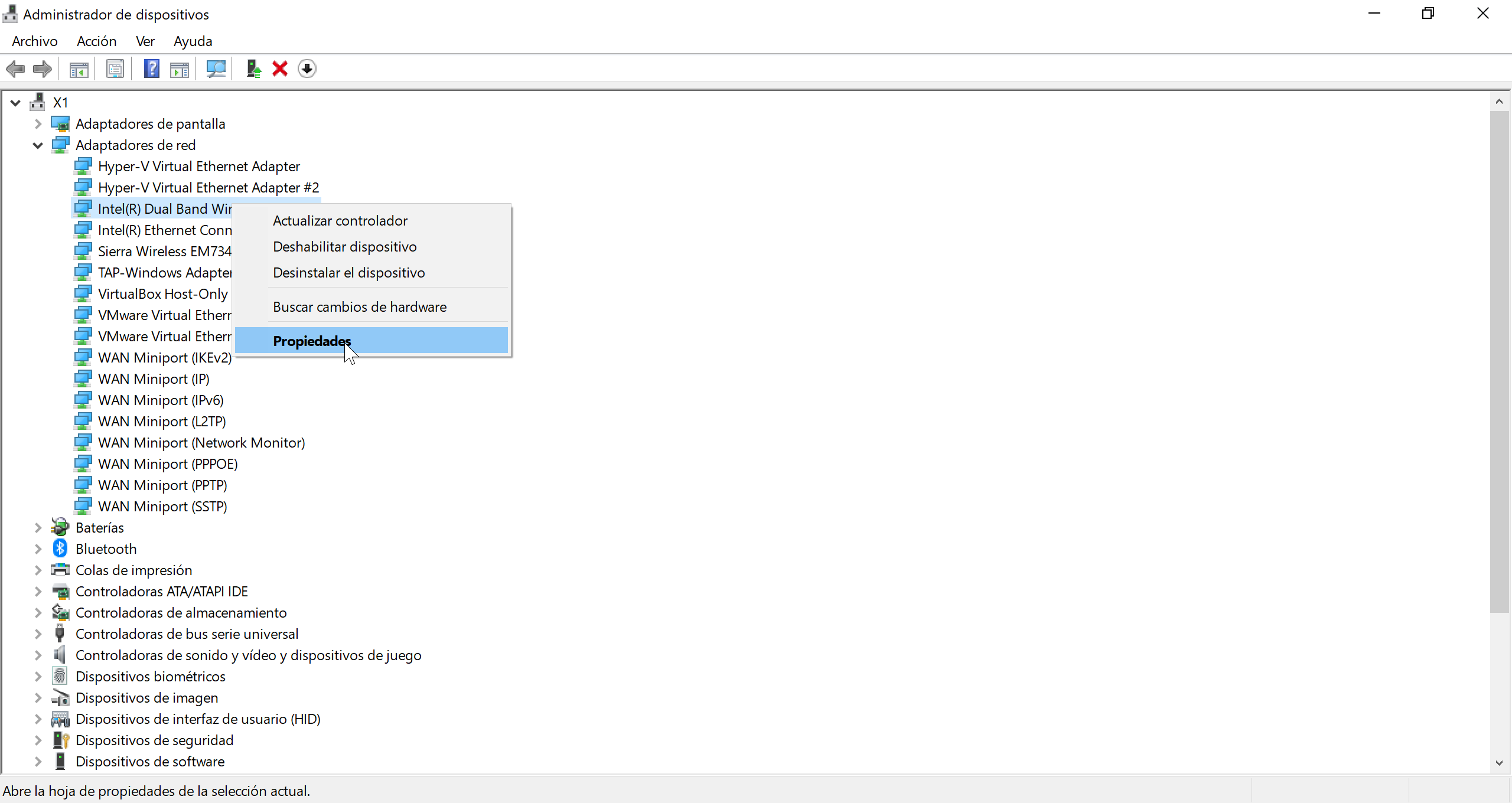
Task: Click the Scan for hardware changes monitor icon
Action: point(216,69)
